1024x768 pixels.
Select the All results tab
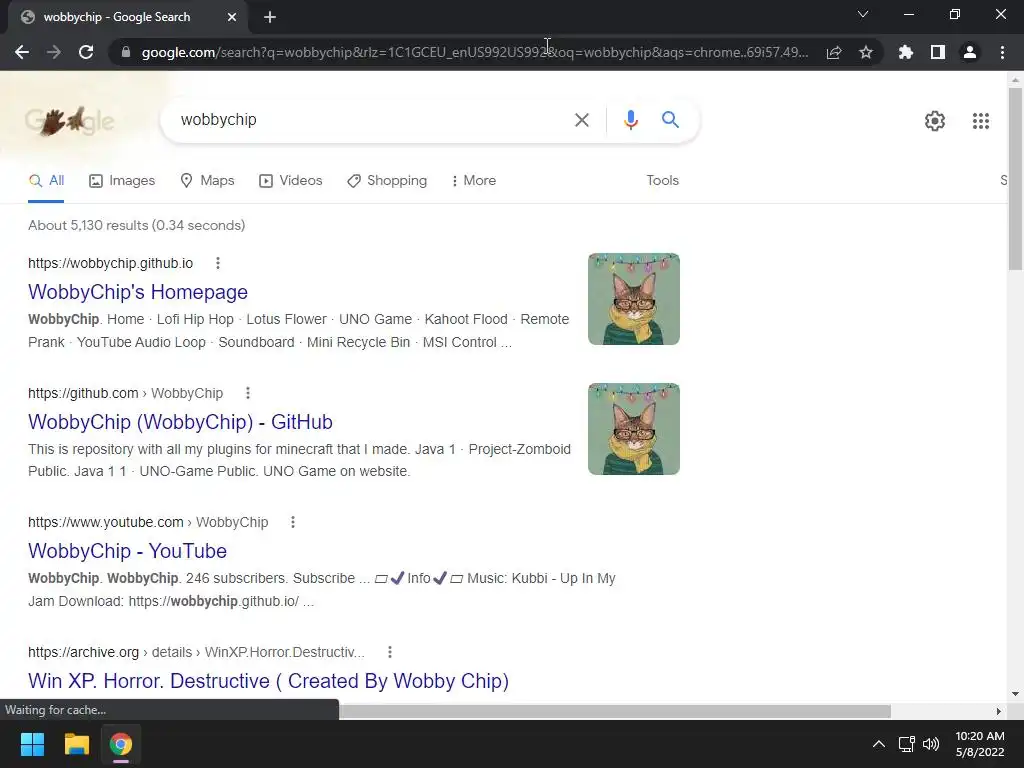[x=46, y=181]
